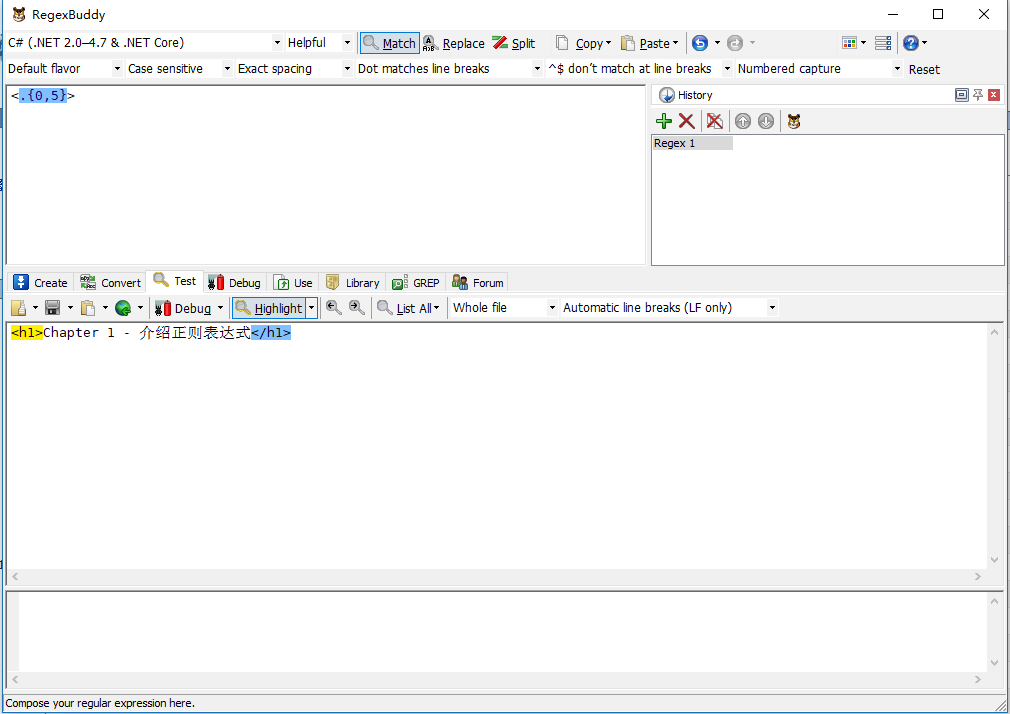The height and width of the screenshot is (714, 1010).
Task: Expand the Numbered capture dropdown
Action: (x=897, y=68)
